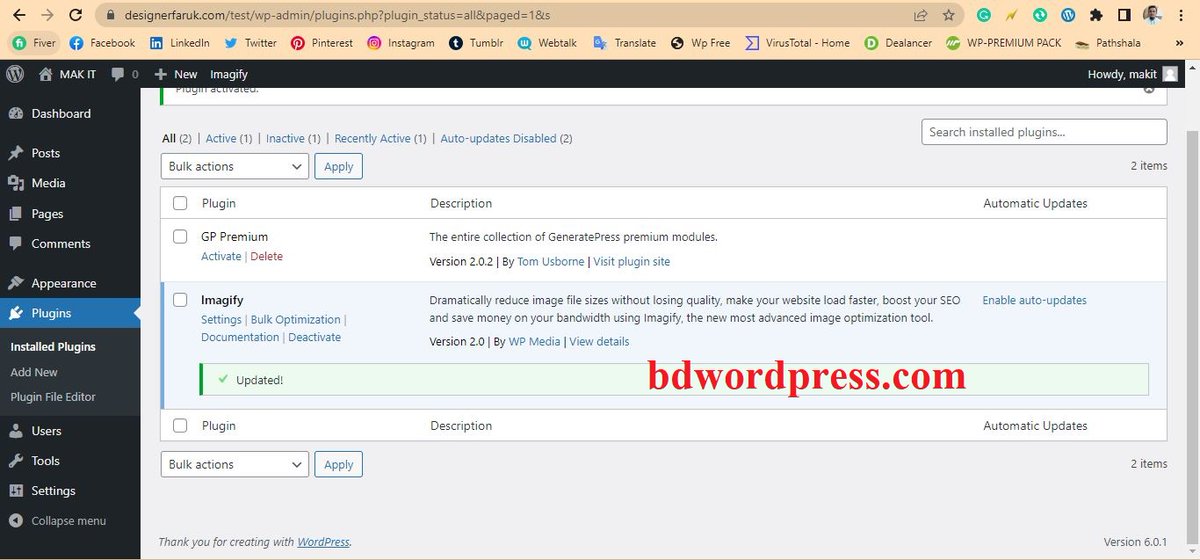Viewport: 1200px width, 560px height.
Task: Filter plugins by Inactive (1)
Action: (x=293, y=139)
